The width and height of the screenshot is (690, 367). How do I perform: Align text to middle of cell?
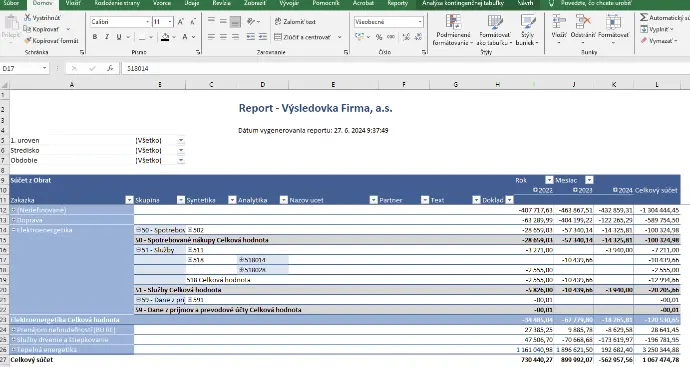pos(223,21)
